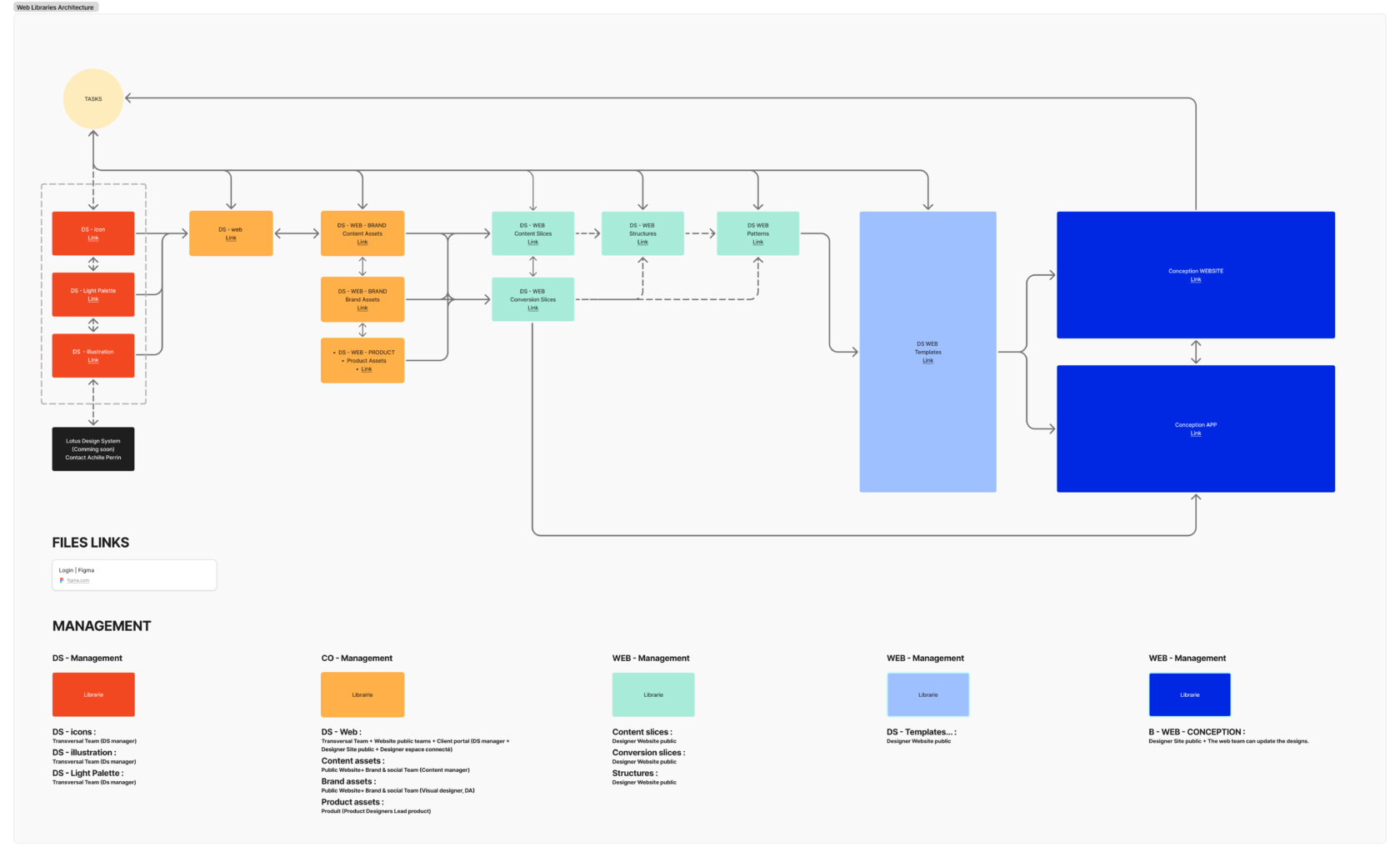
Task: Pick the red Librarie swatch under DS - Management
Action: coord(93,694)
